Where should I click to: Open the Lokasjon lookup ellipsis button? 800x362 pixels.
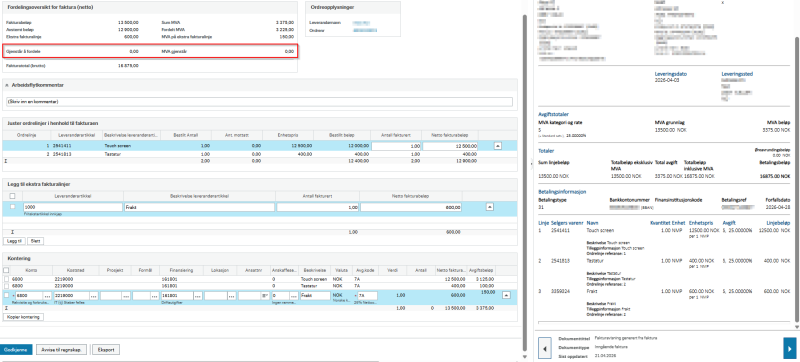232,296
